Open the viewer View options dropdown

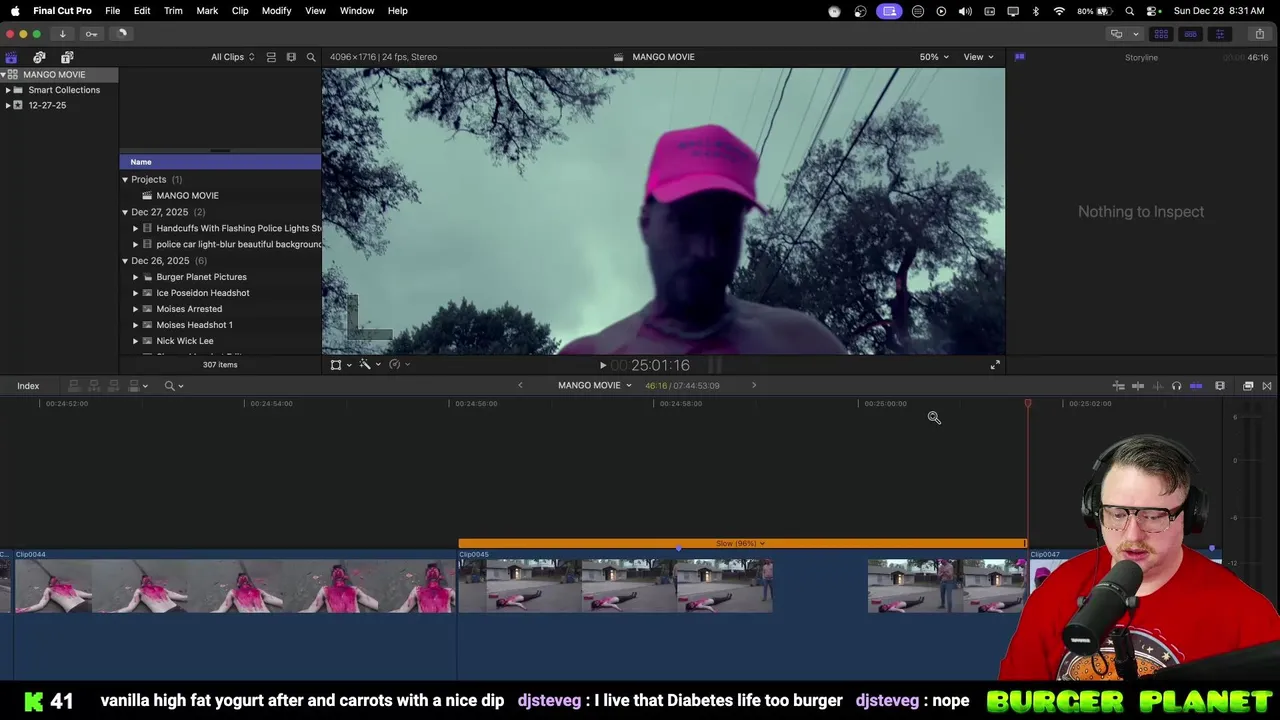(978, 57)
